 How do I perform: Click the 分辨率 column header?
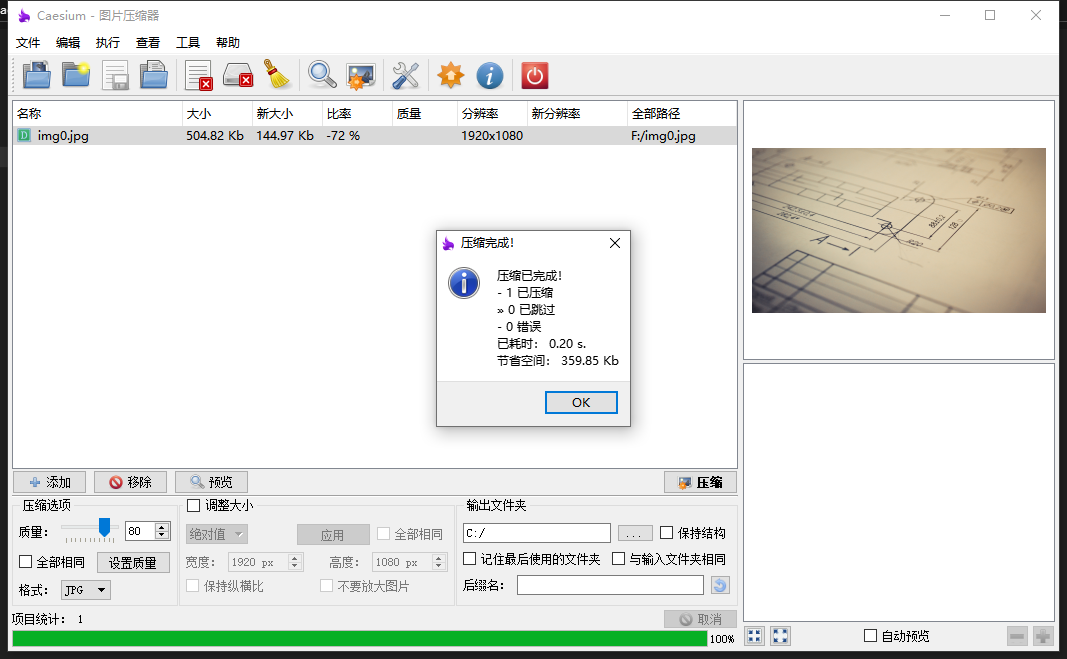[492, 114]
